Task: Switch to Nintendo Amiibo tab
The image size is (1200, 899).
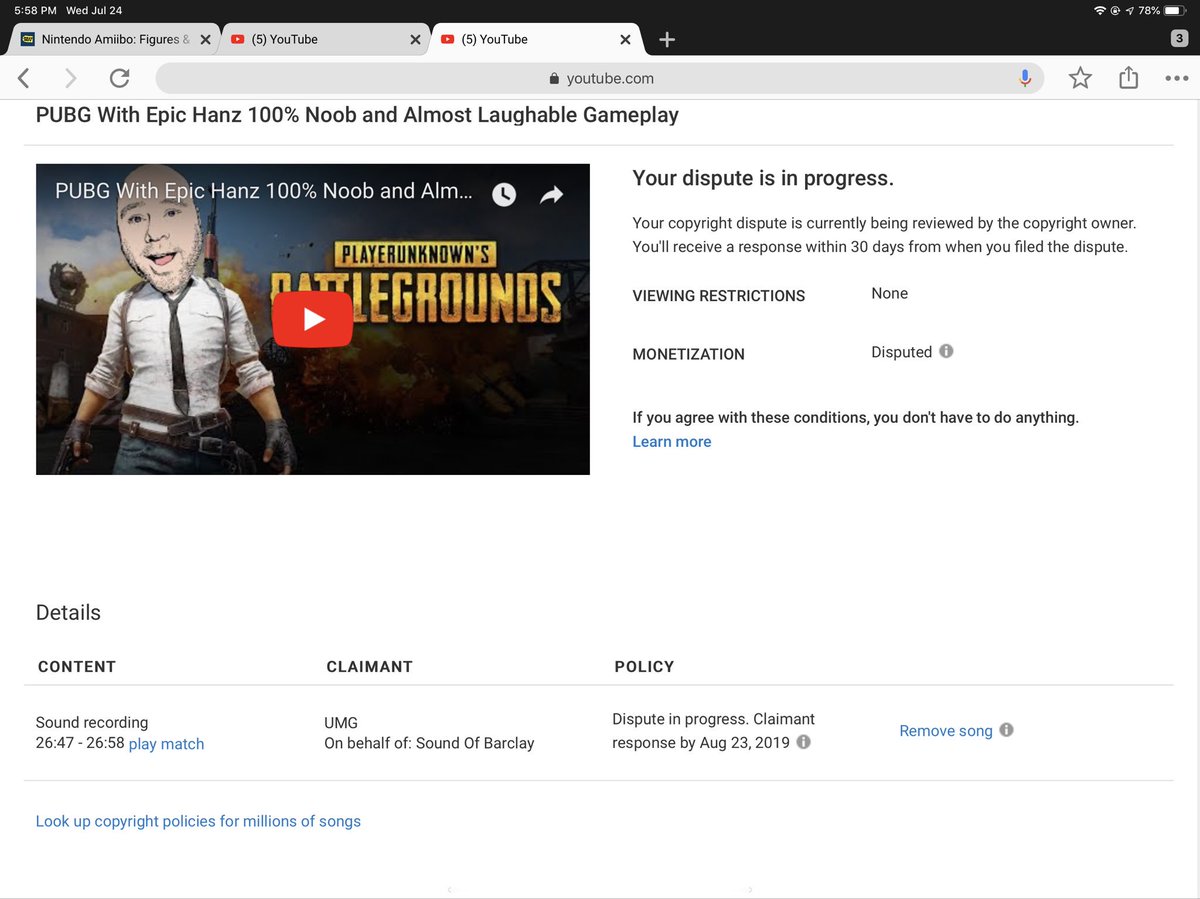Action: 115,39
